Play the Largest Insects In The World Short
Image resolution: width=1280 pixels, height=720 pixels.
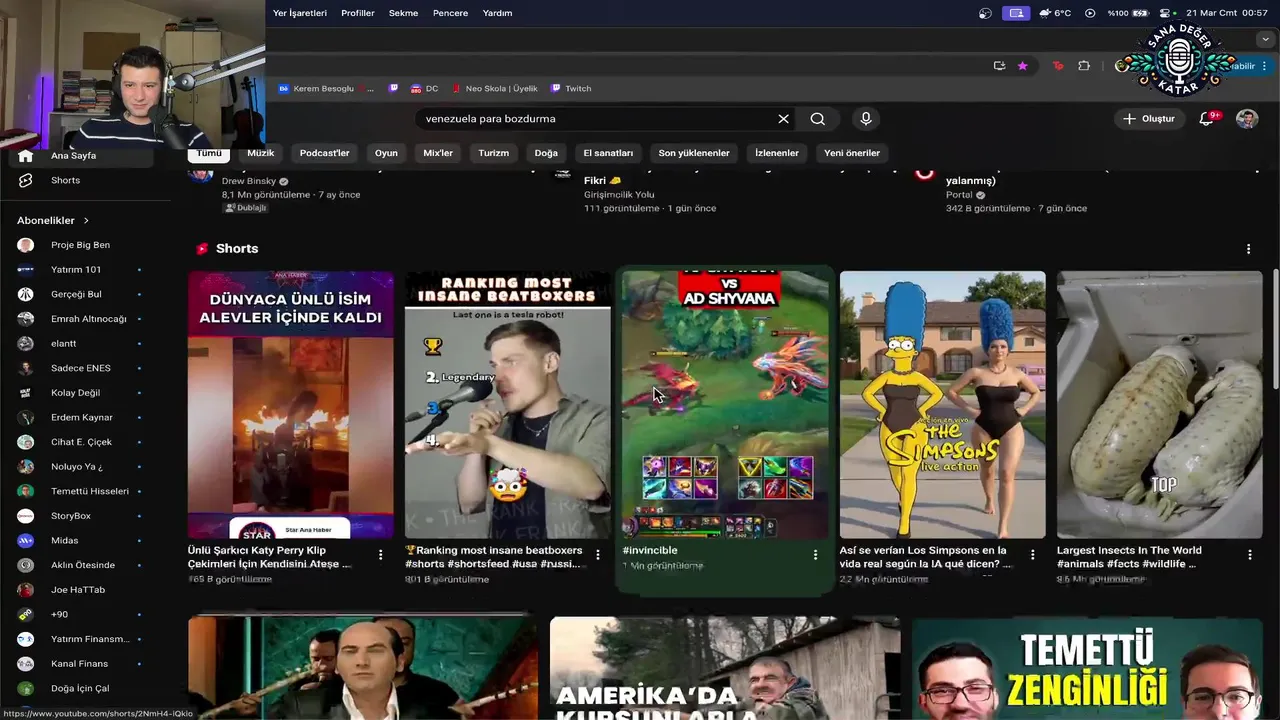pyautogui.click(x=1160, y=405)
